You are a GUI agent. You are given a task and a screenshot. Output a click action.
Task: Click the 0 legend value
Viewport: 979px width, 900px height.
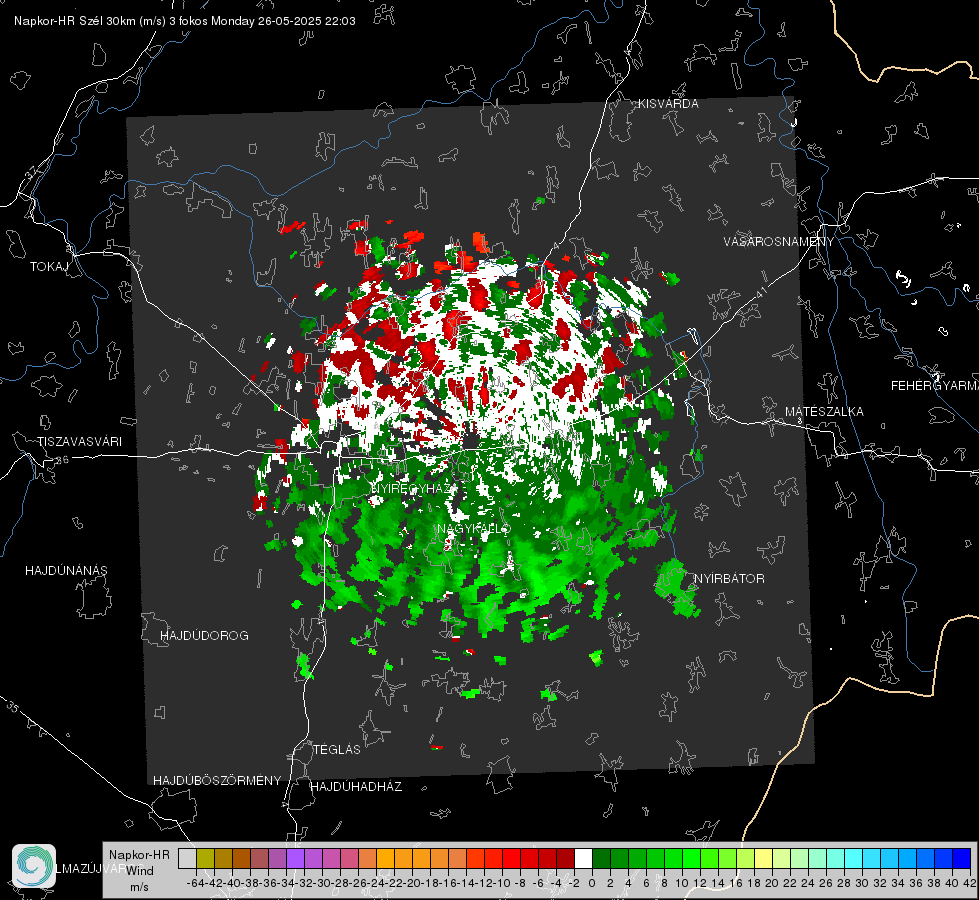pos(592,883)
